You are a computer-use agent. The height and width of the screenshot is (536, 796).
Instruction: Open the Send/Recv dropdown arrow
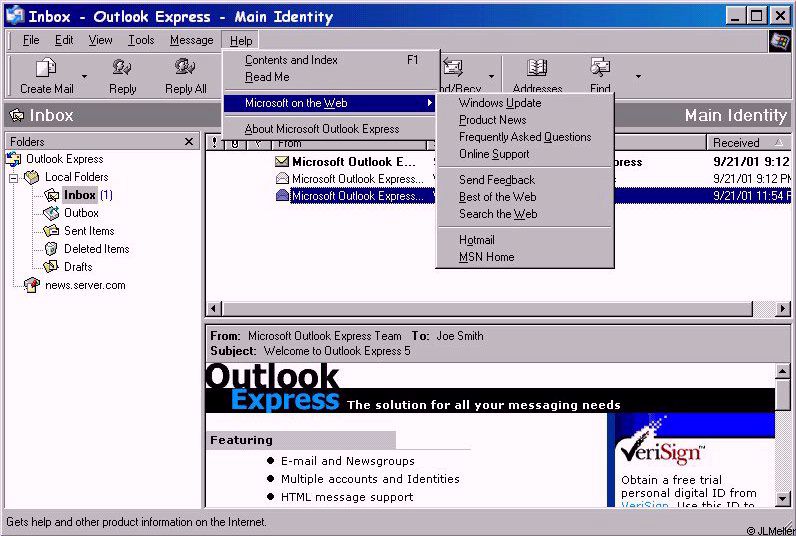click(491, 77)
